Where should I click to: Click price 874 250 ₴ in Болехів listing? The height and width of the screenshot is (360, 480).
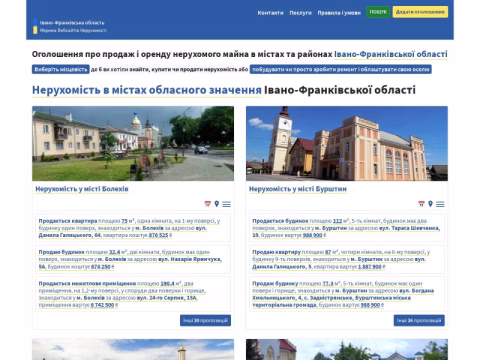pos(103,267)
